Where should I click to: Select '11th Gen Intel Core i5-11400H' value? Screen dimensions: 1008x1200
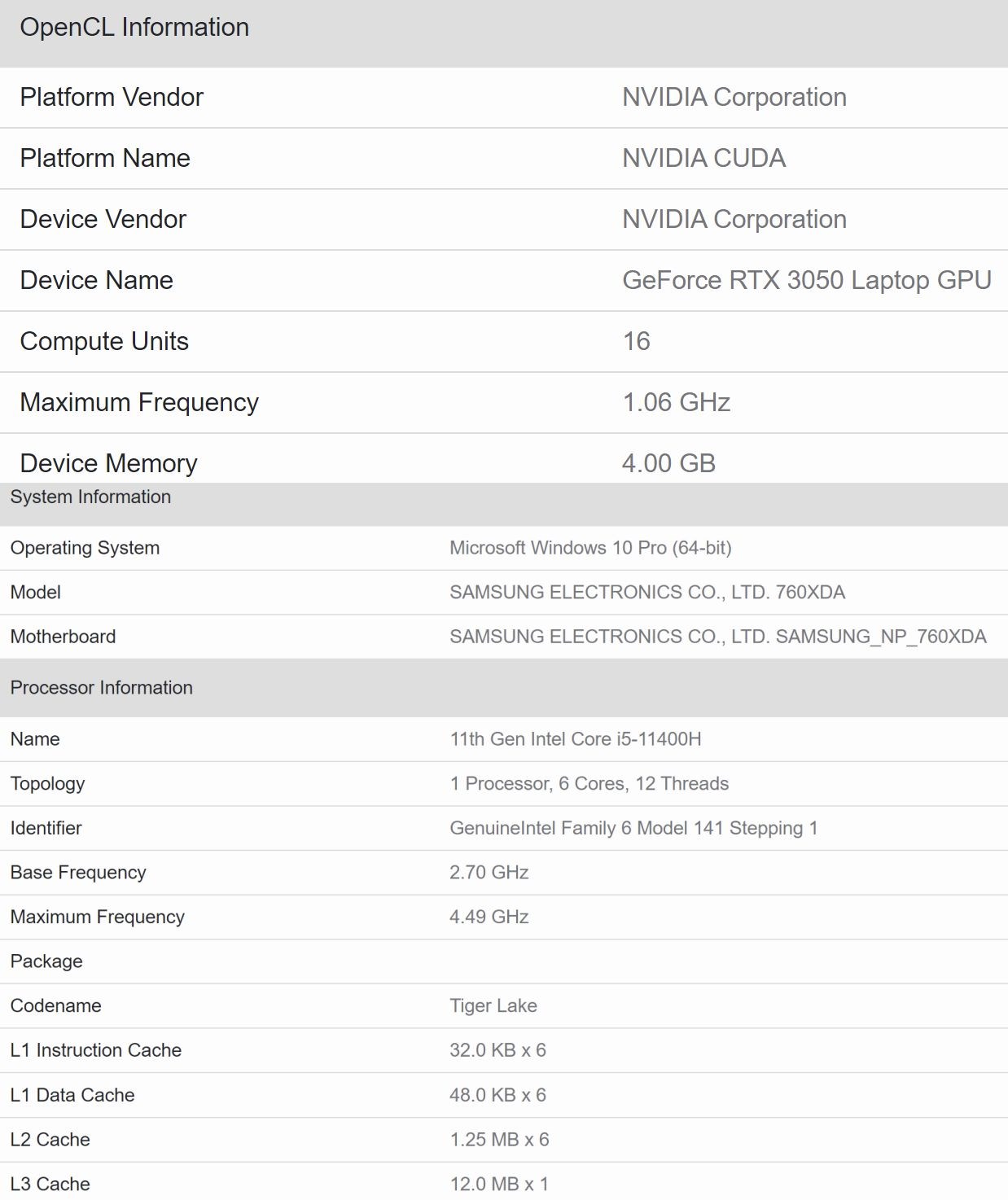576,739
